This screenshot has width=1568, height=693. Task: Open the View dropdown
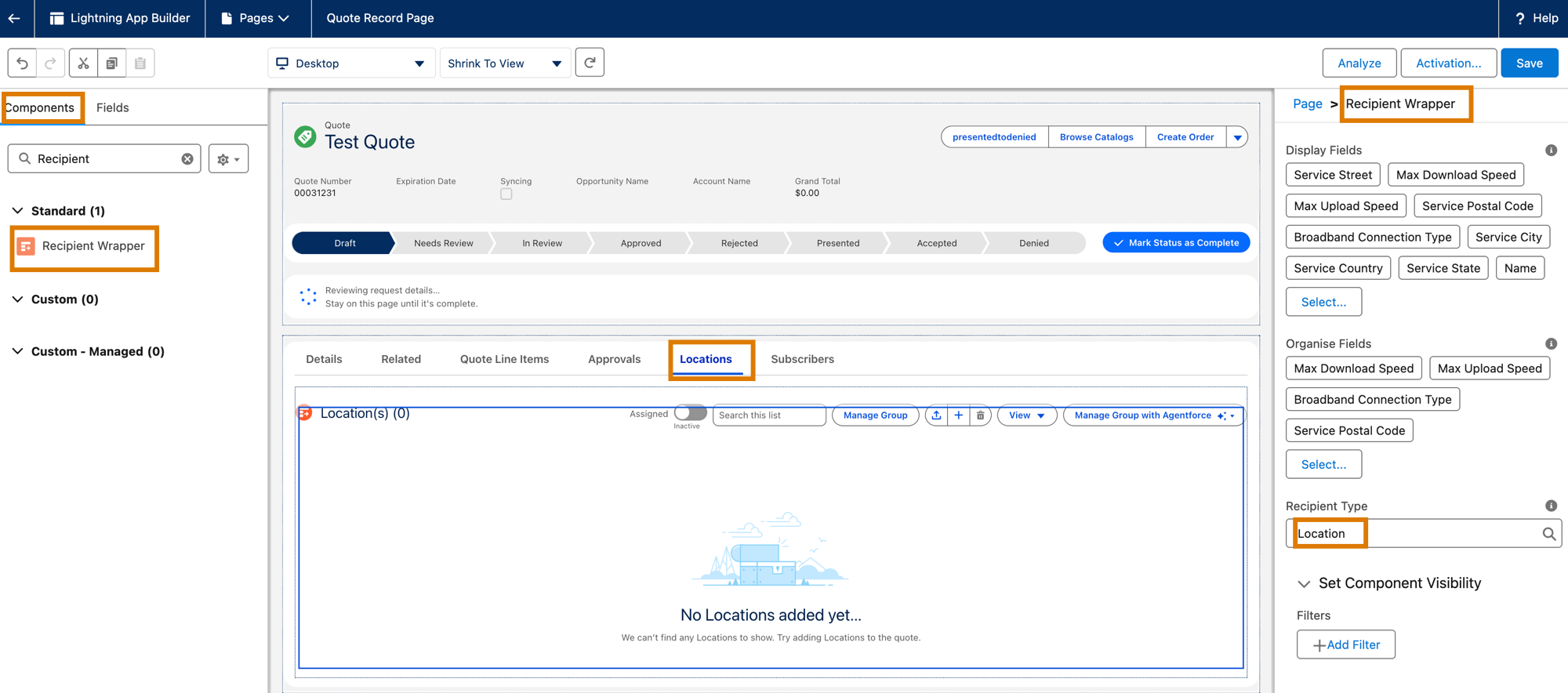click(x=1026, y=415)
